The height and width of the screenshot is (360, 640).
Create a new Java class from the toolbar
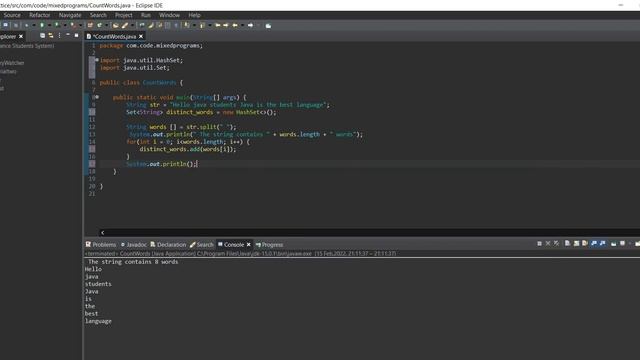[99, 25]
